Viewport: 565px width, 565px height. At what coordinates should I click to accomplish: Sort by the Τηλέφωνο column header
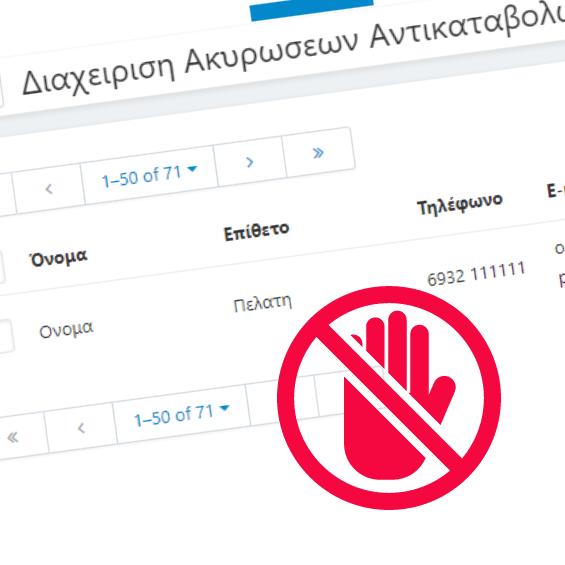click(x=460, y=204)
